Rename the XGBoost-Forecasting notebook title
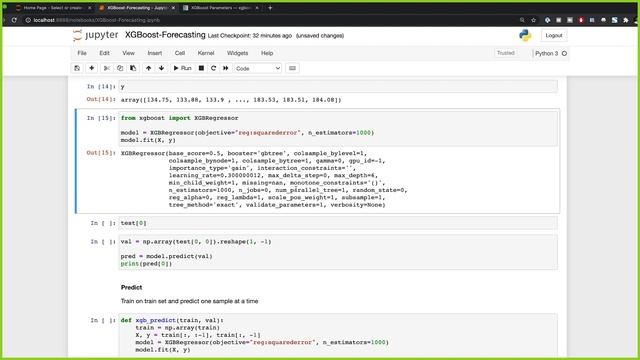Screen dimensions: 640x360 (165, 35)
